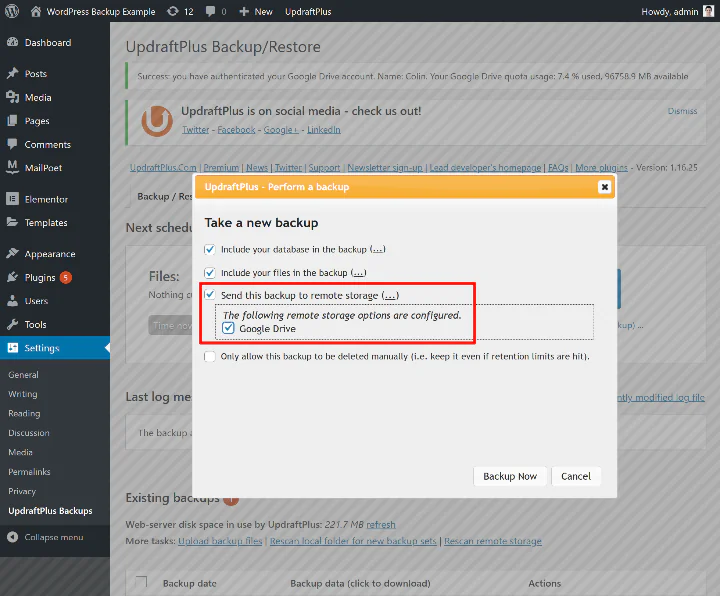Open General settings submenu item

click(x=23, y=375)
